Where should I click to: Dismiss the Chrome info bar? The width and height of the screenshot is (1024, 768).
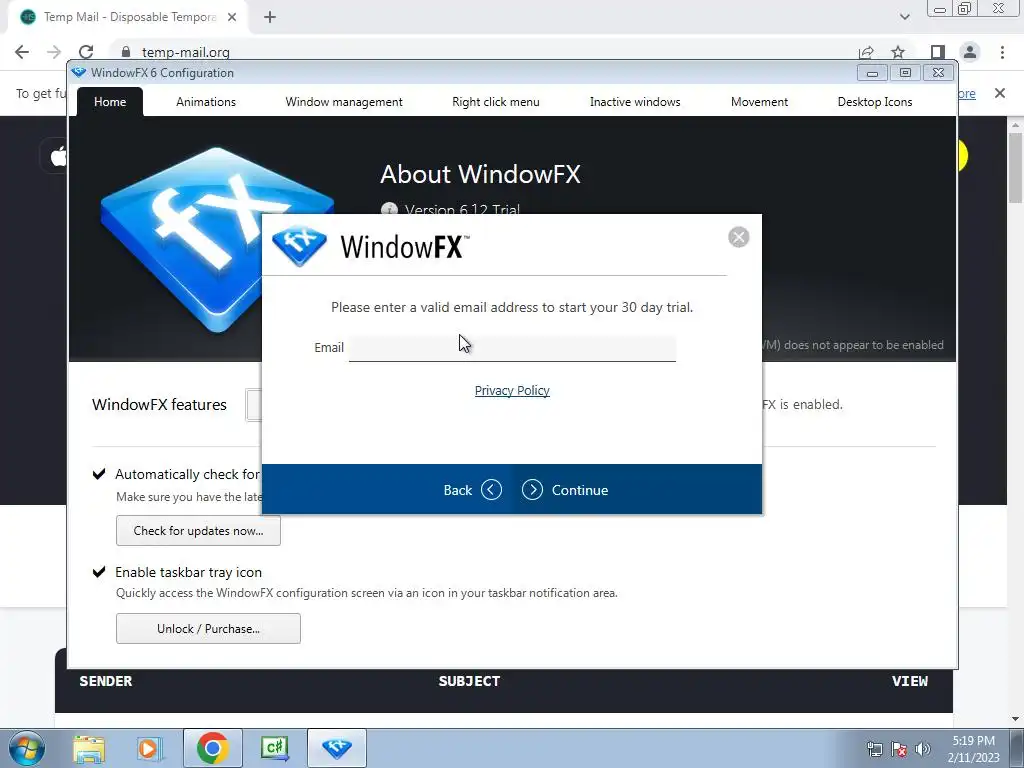point(1000,93)
